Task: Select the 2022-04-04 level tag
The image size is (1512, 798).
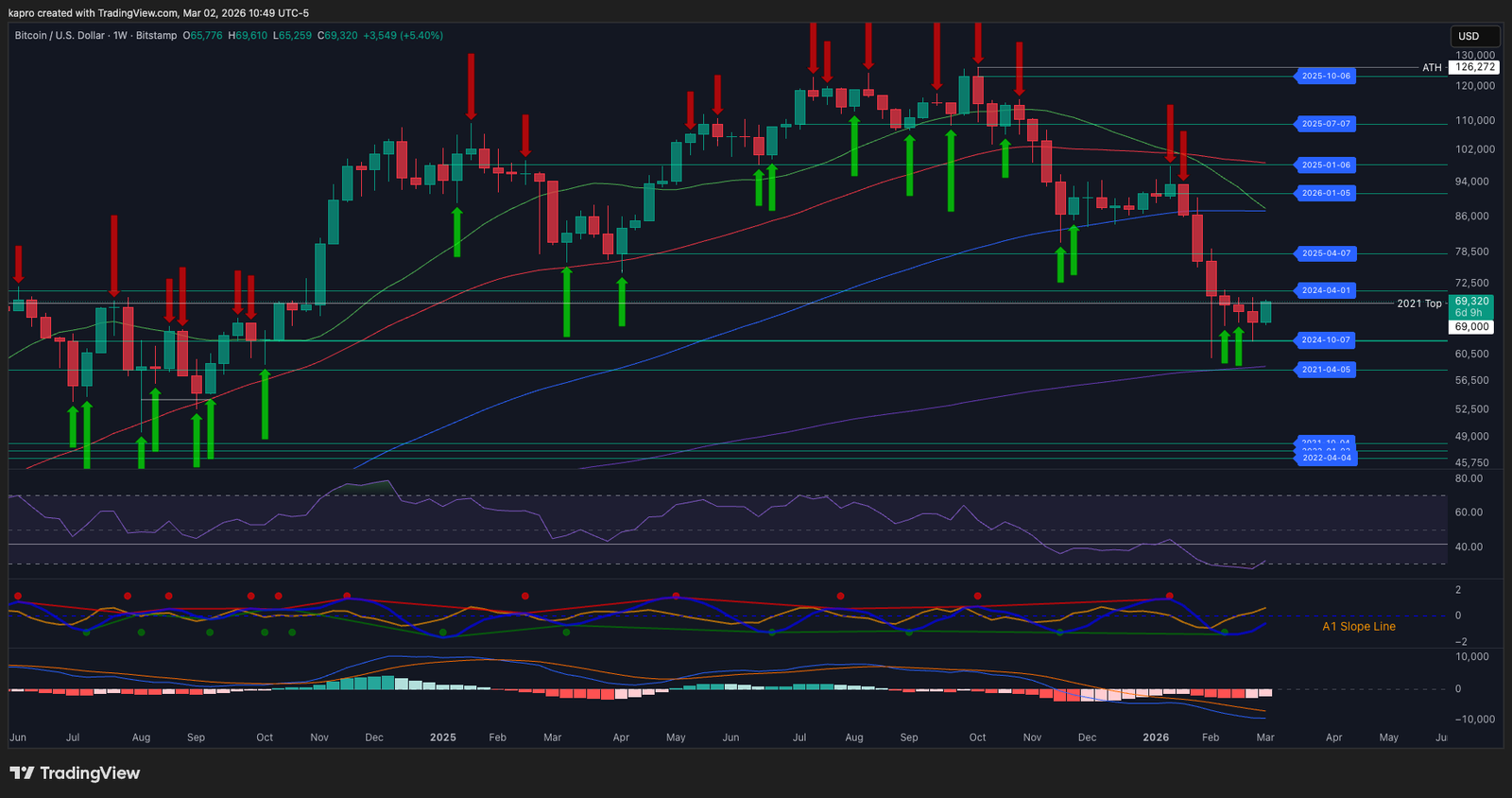Action: pos(1325,458)
